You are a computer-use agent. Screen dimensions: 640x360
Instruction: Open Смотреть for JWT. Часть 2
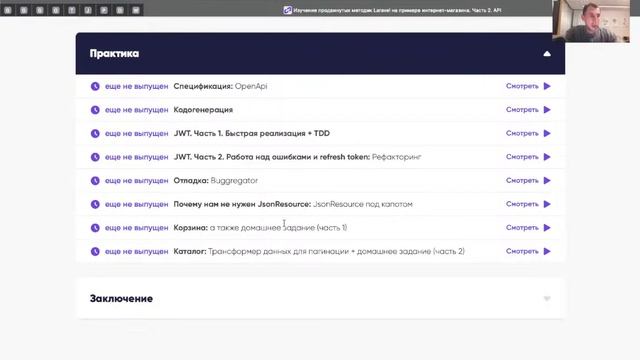[522, 157]
